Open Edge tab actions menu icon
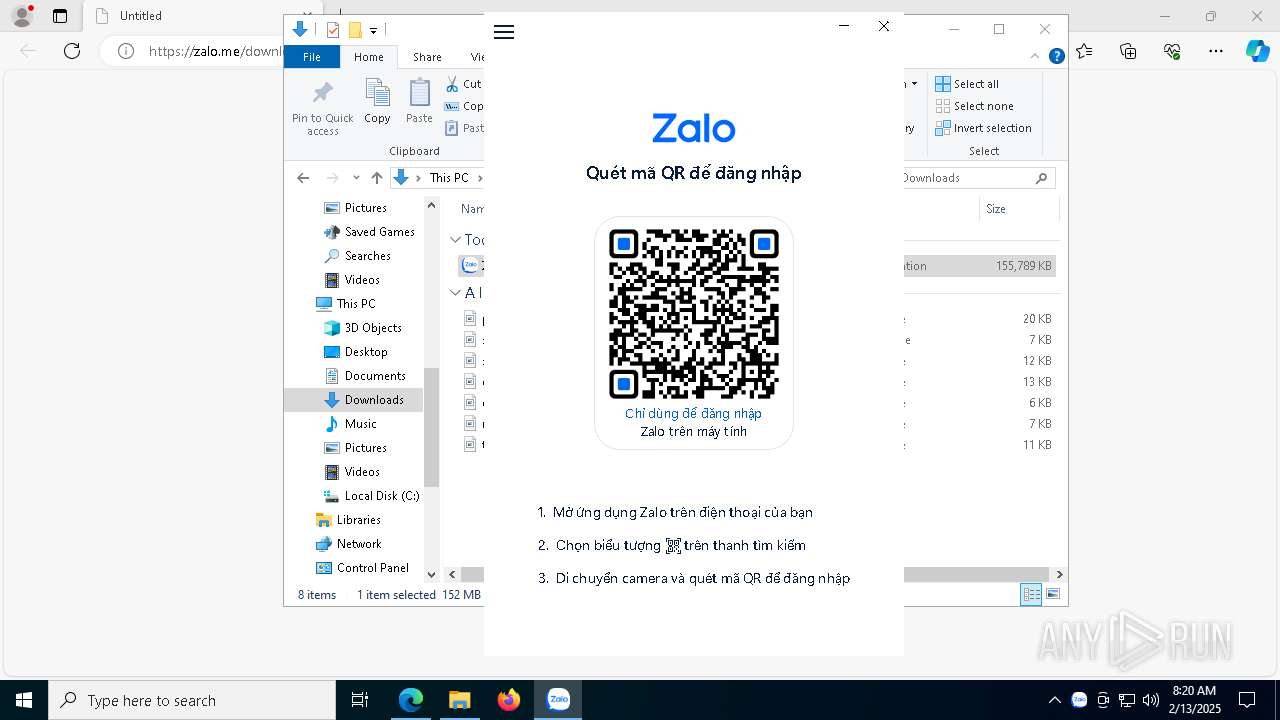The height and width of the screenshot is (720, 1280). [x=60, y=16]
